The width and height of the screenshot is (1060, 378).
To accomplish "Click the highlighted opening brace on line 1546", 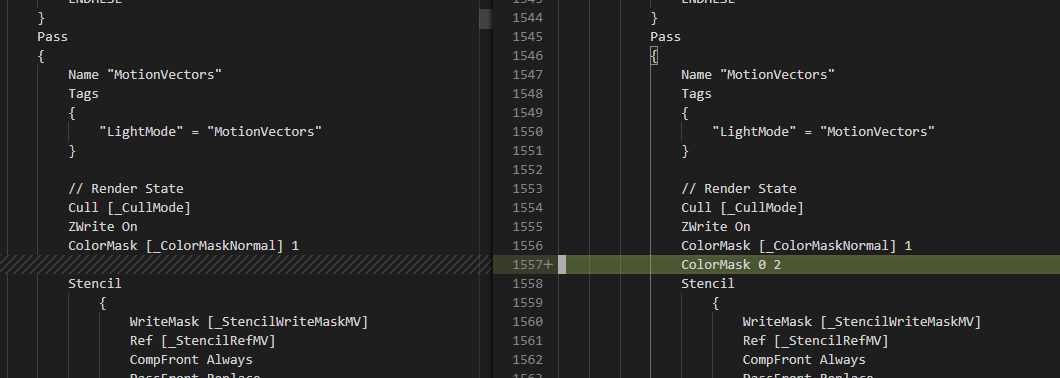I will click(x=654, y=55).
